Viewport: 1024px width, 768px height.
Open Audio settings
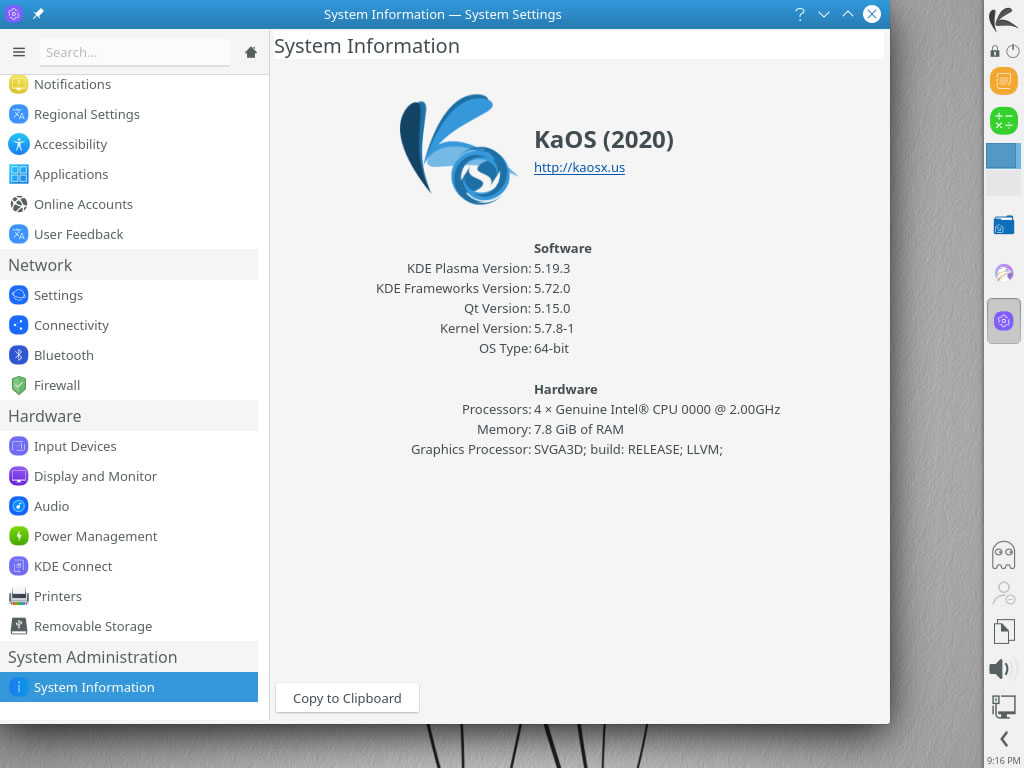pyautogui.click(x=129, y=506)
